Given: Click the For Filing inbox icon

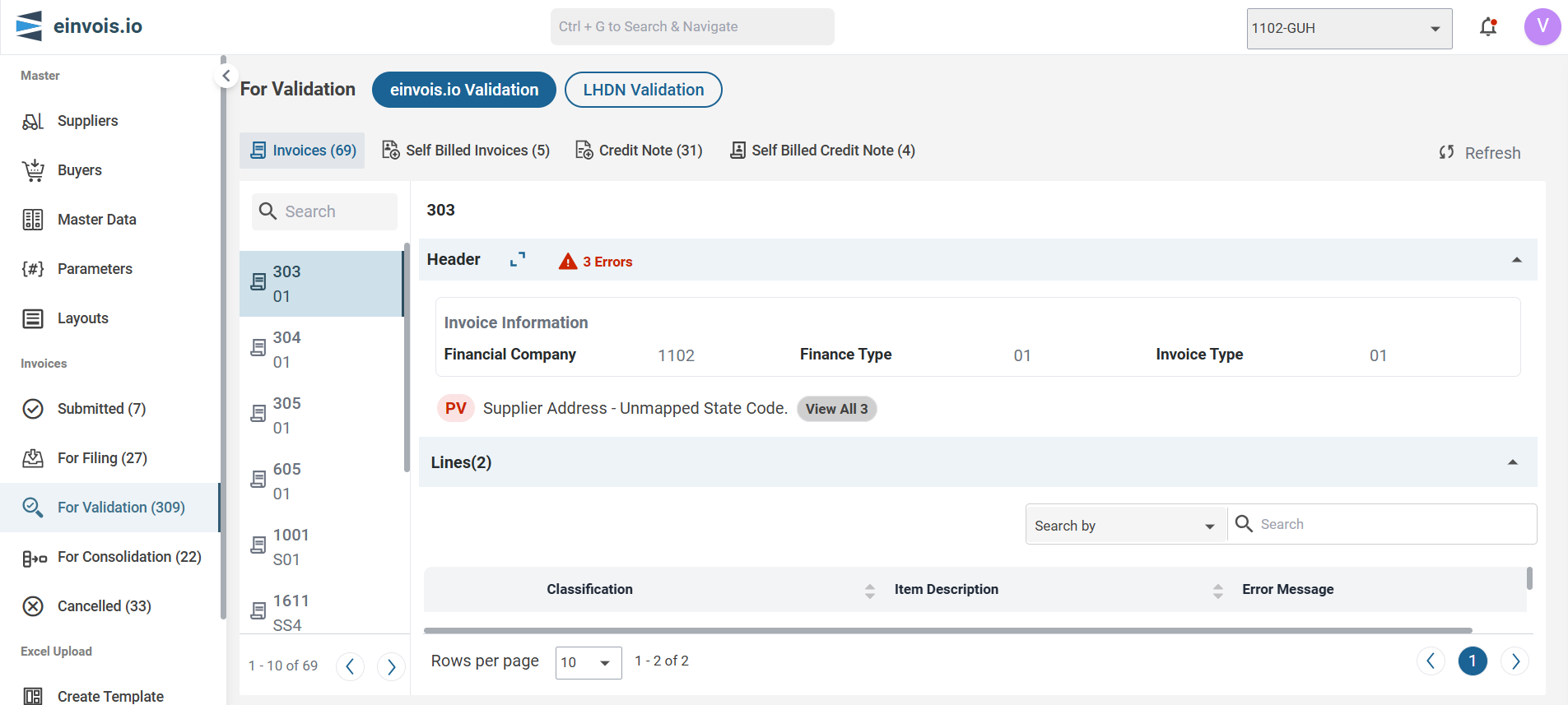Looking at the screenshot, I should (33, 458).
